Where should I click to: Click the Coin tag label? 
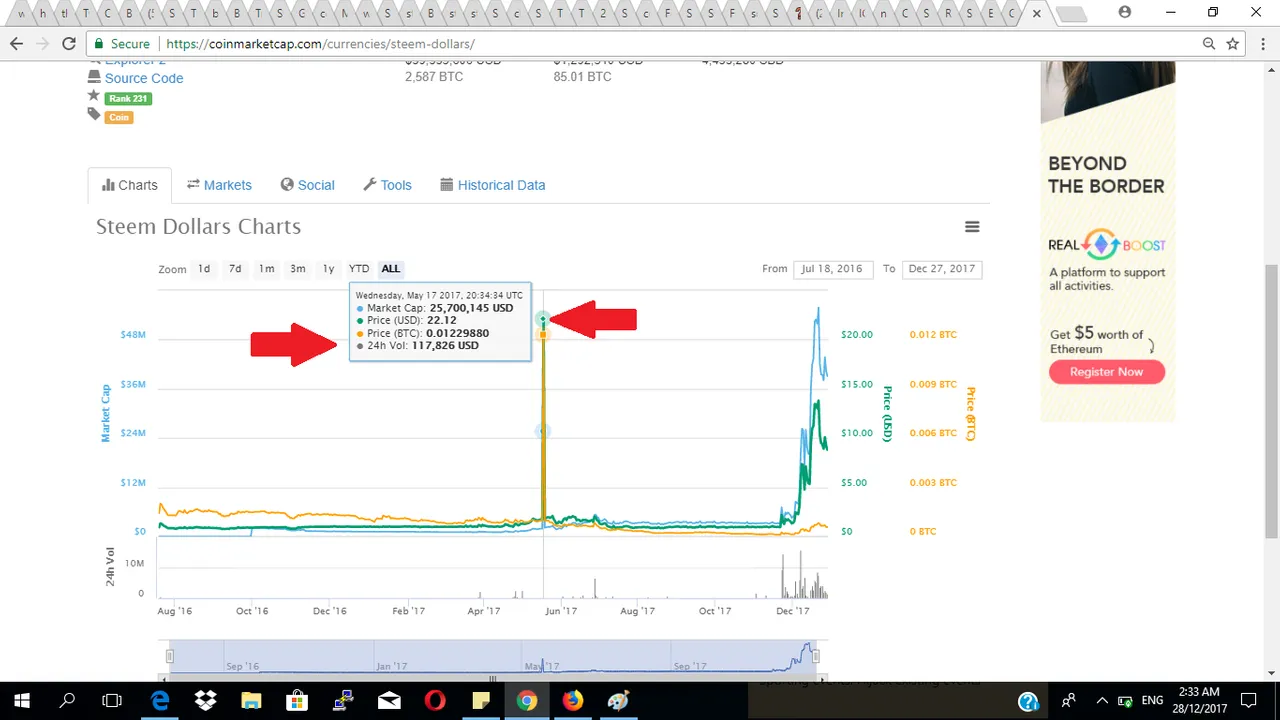click(119, 117)
